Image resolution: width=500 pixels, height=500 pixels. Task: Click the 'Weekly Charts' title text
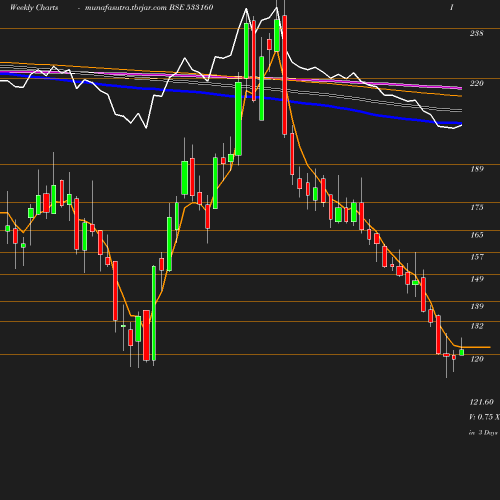point(34,7)
